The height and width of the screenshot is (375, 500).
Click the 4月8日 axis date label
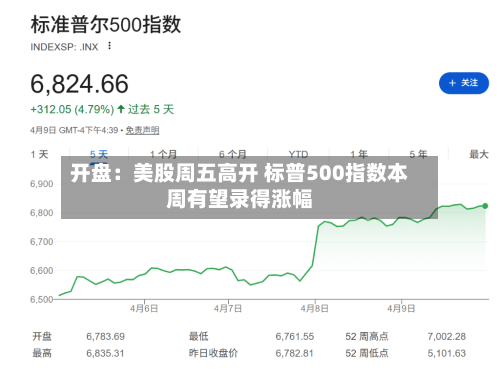coord(315,308)
